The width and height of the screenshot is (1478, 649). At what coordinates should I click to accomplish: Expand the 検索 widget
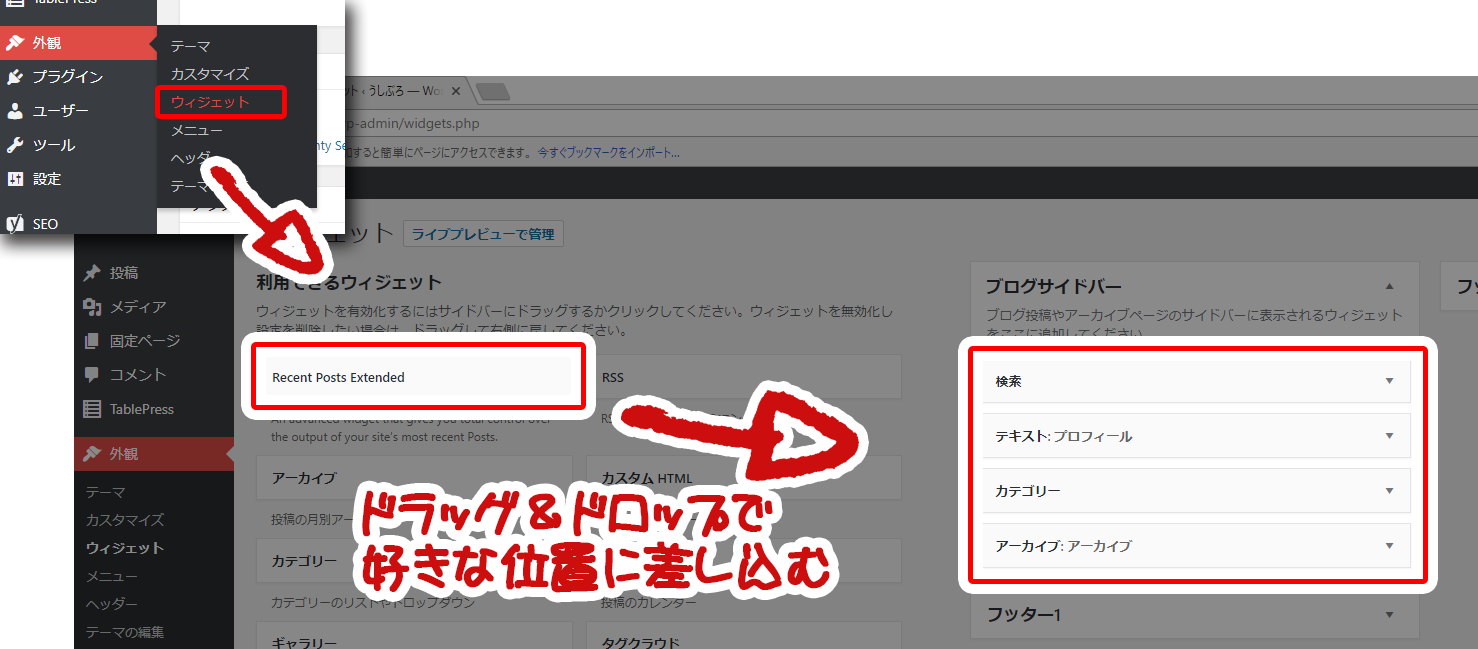pos(1389,381)
